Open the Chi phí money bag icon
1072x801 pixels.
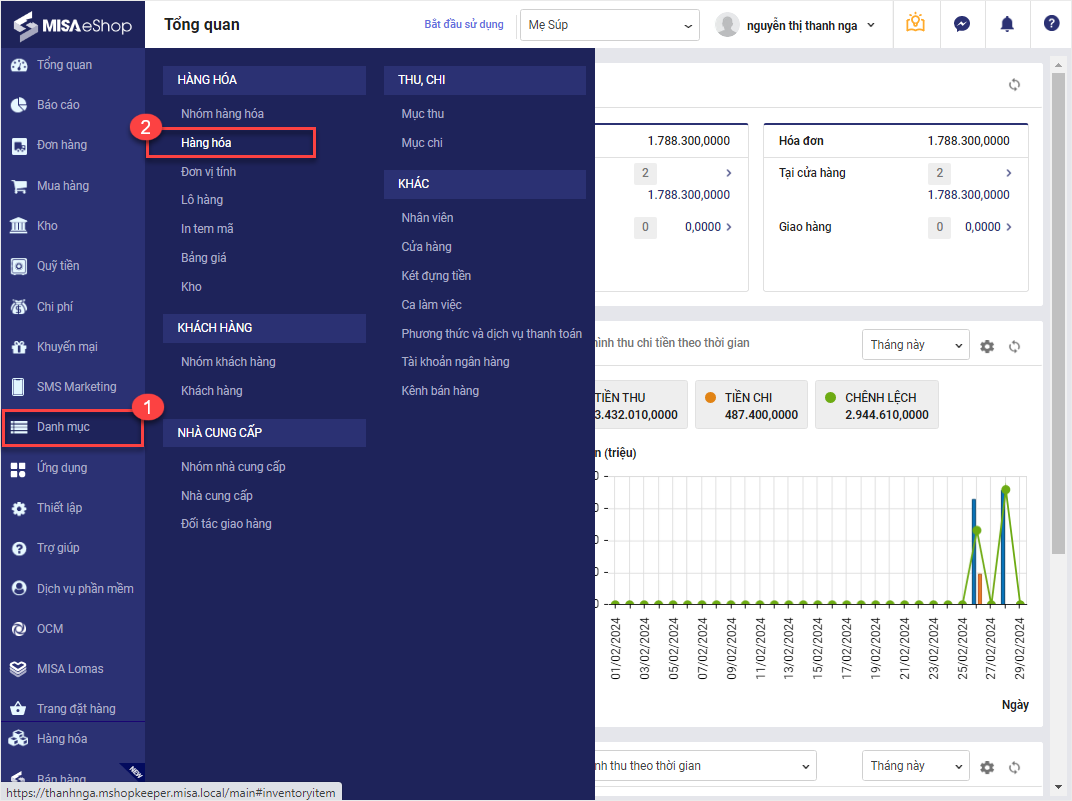[19, 307]
